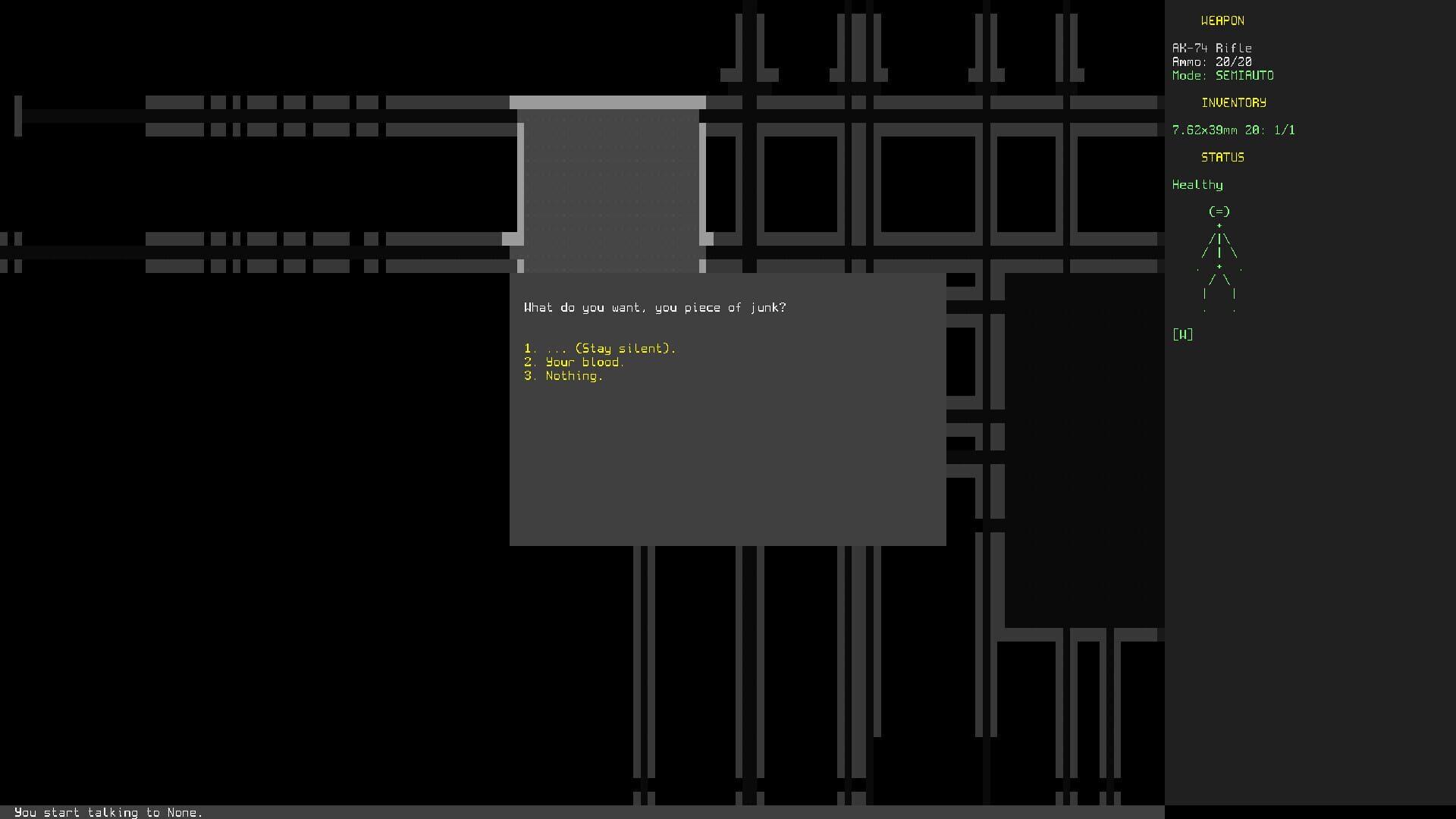Collapse the STATUS section header
The width and height of the screenshot is (1456, 819).
click(1222, 157)
